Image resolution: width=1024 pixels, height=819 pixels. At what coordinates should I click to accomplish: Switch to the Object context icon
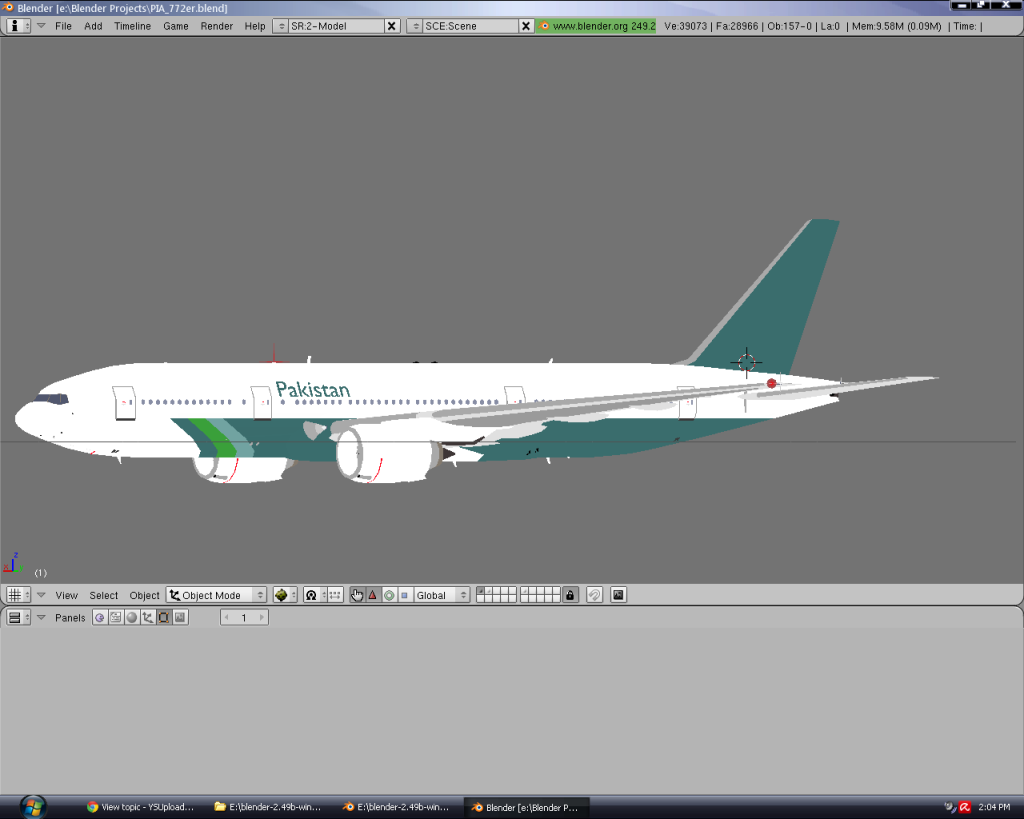pyautogui.click(x=148, y=617)
